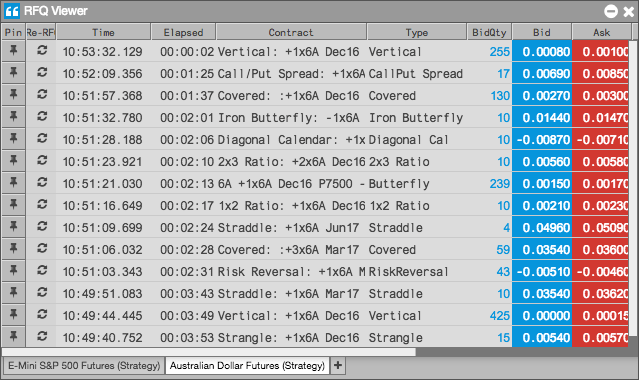Click the RFQ Viewer quote logo icon
This screenshot has height=380, width=639.
point(12,11)
